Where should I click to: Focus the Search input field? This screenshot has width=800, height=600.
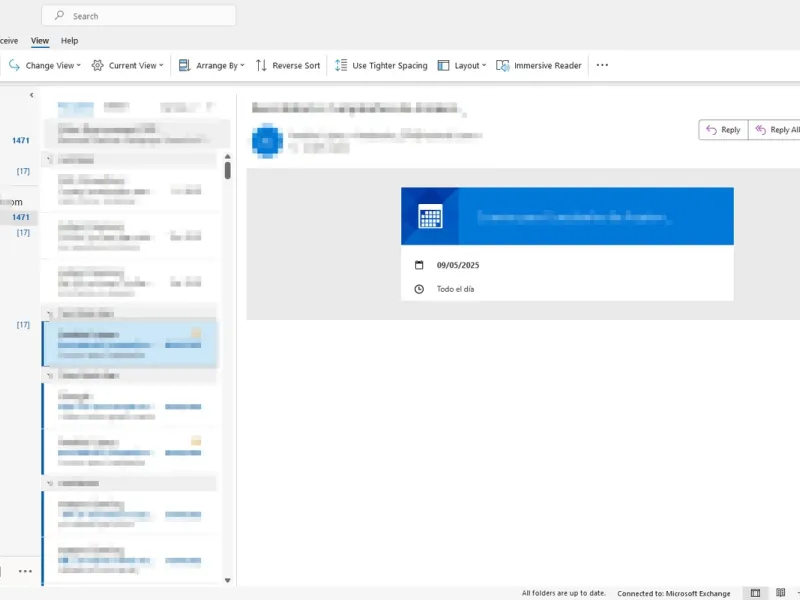139,16
